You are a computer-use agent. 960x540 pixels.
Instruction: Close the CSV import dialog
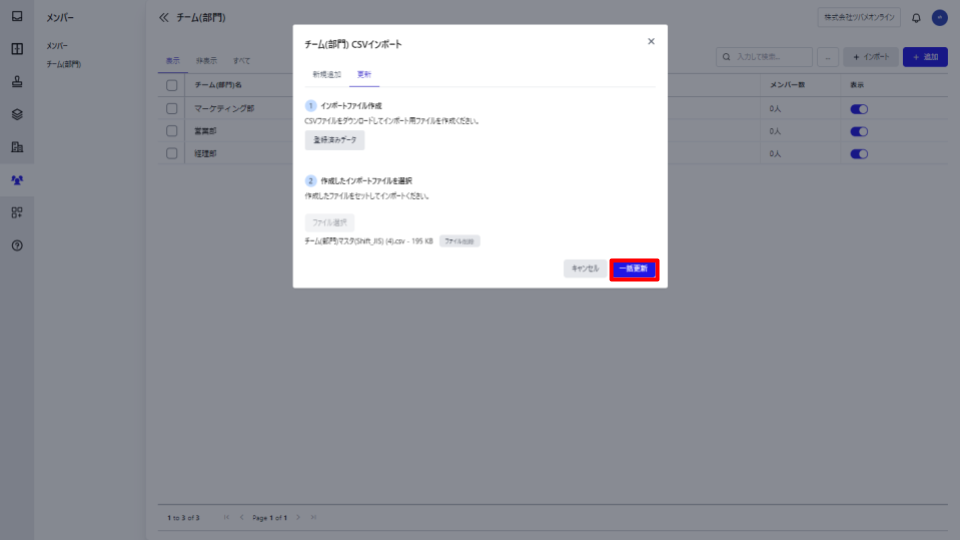point(651,42)
